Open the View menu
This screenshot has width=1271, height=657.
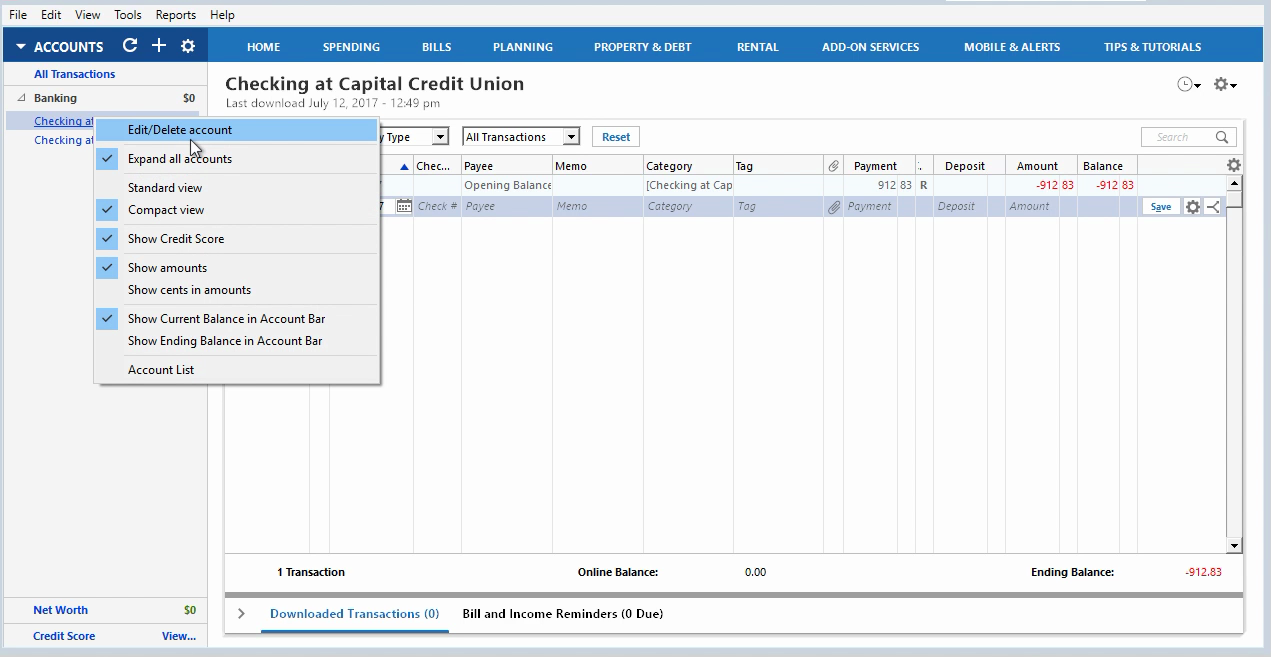click(x=88, y=15)
